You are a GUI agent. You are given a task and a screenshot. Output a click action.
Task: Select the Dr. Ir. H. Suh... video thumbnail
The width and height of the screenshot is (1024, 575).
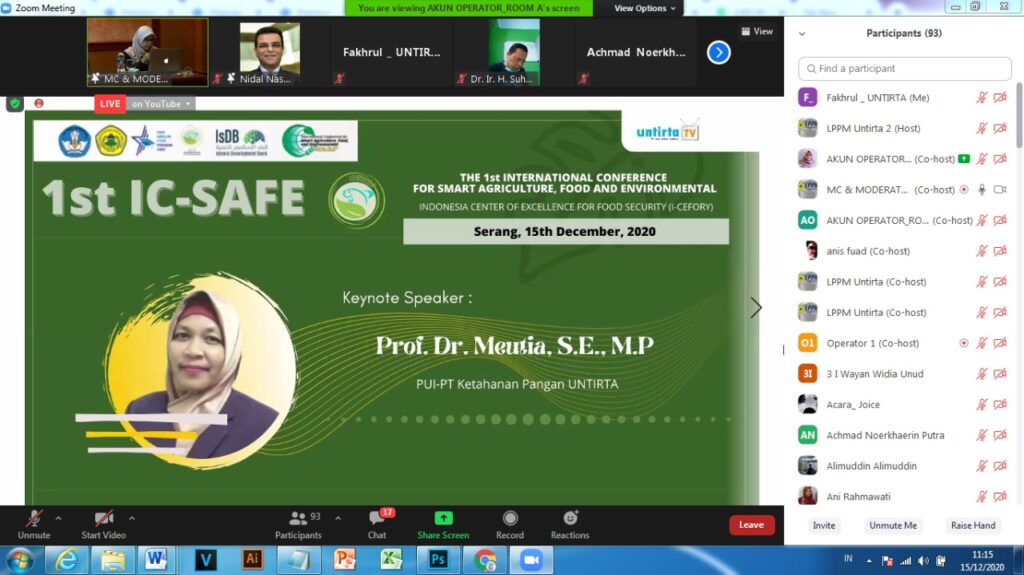tap(514, 52)
